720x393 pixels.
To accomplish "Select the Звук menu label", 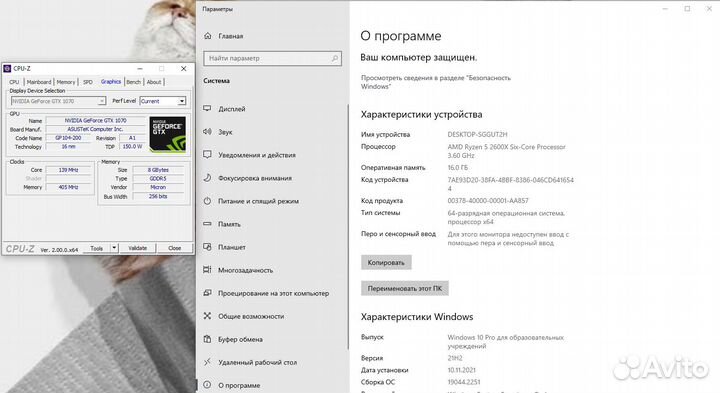I will [225, 132].
